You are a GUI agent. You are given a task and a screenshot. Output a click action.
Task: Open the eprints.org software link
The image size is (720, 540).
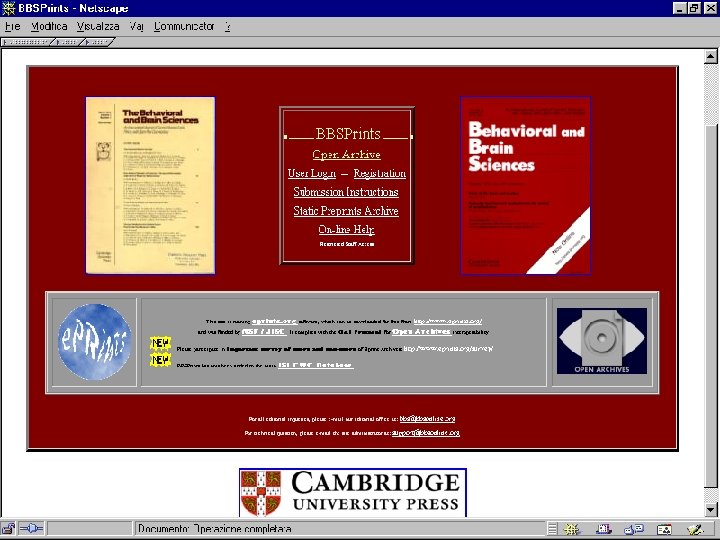coord(275,322)
